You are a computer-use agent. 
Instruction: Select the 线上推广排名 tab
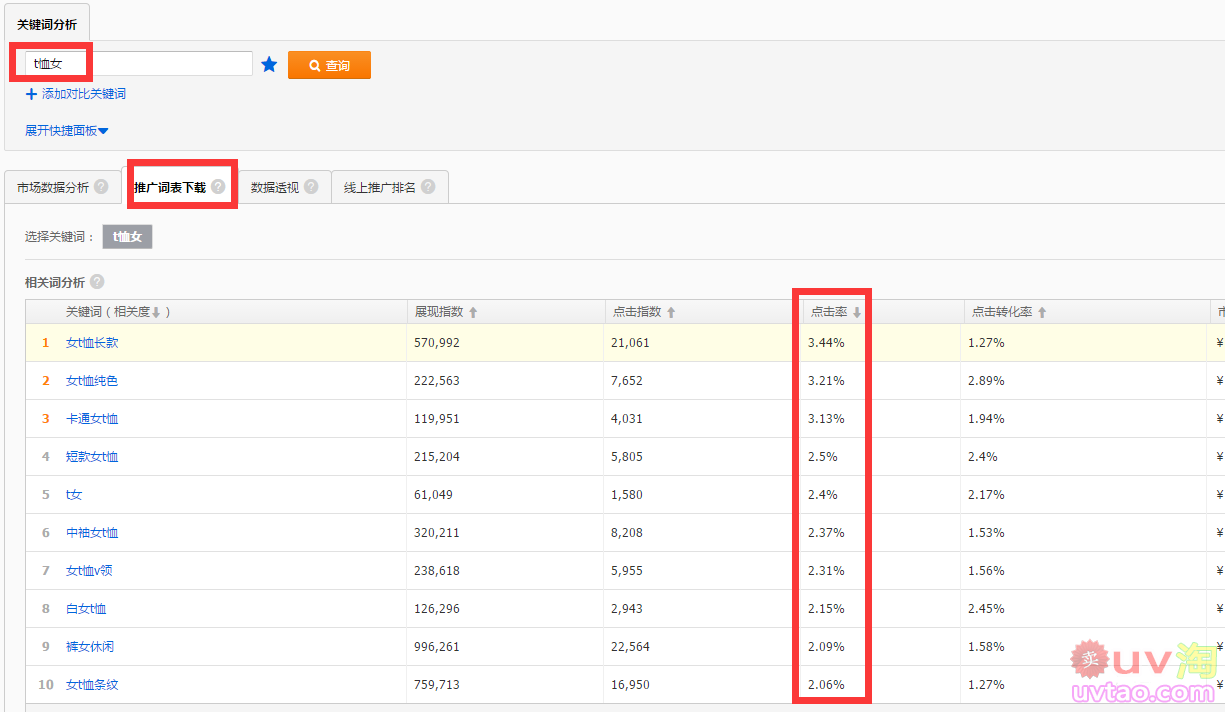point(379,187)
